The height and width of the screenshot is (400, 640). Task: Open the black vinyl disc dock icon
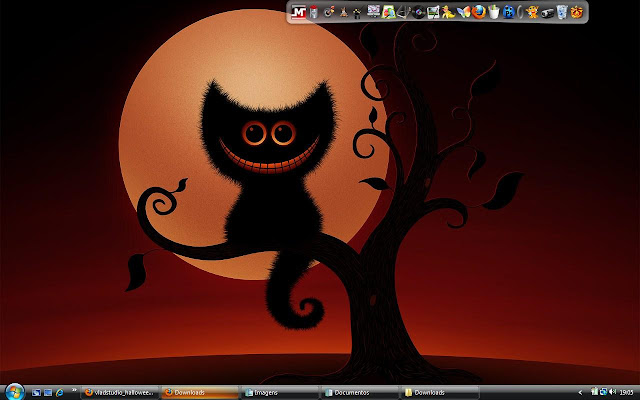(x=418, y=12)
